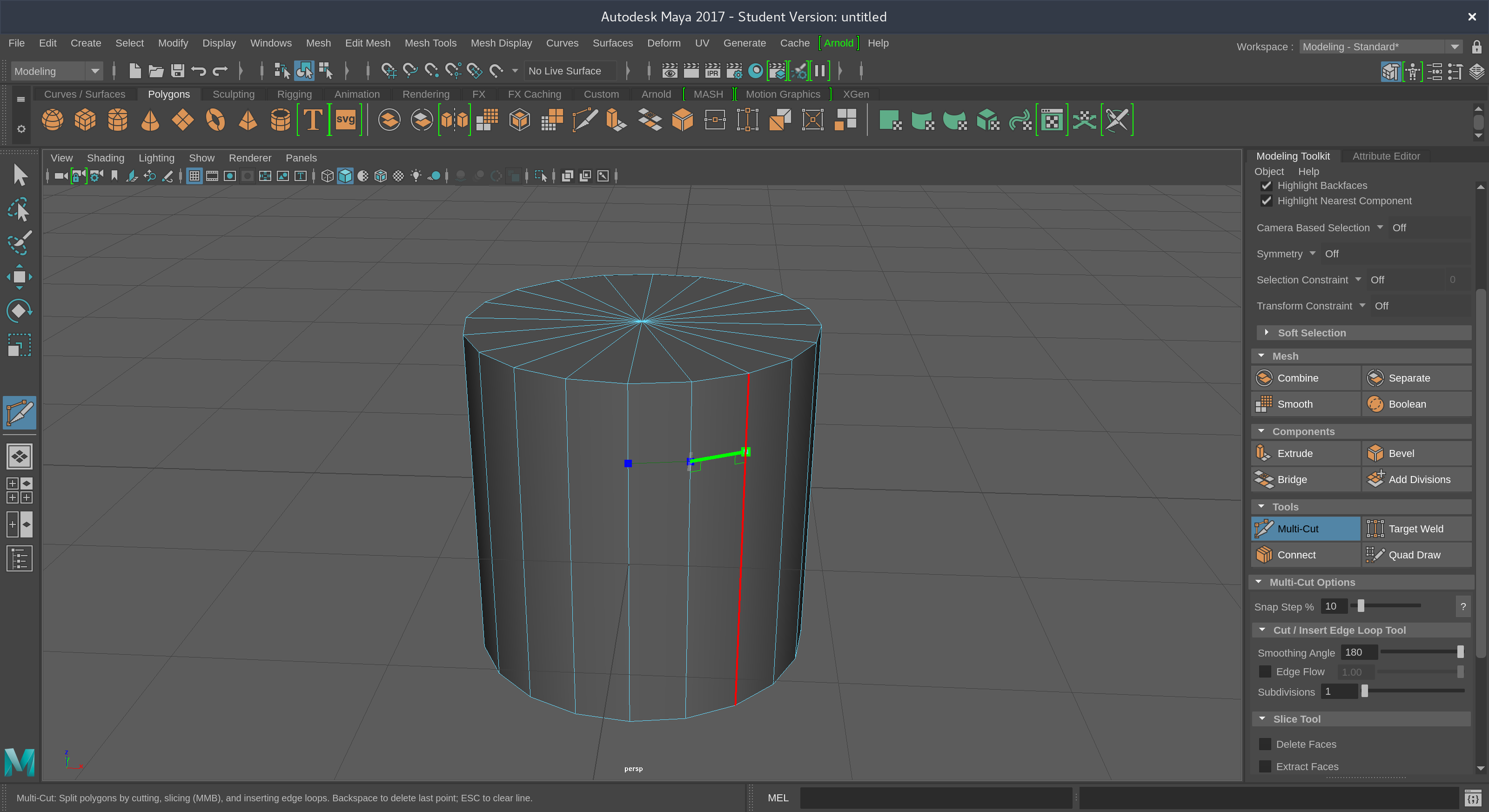Create a polygon sphere from the shelf
The image size is (1489, 812).
point(53,120)
